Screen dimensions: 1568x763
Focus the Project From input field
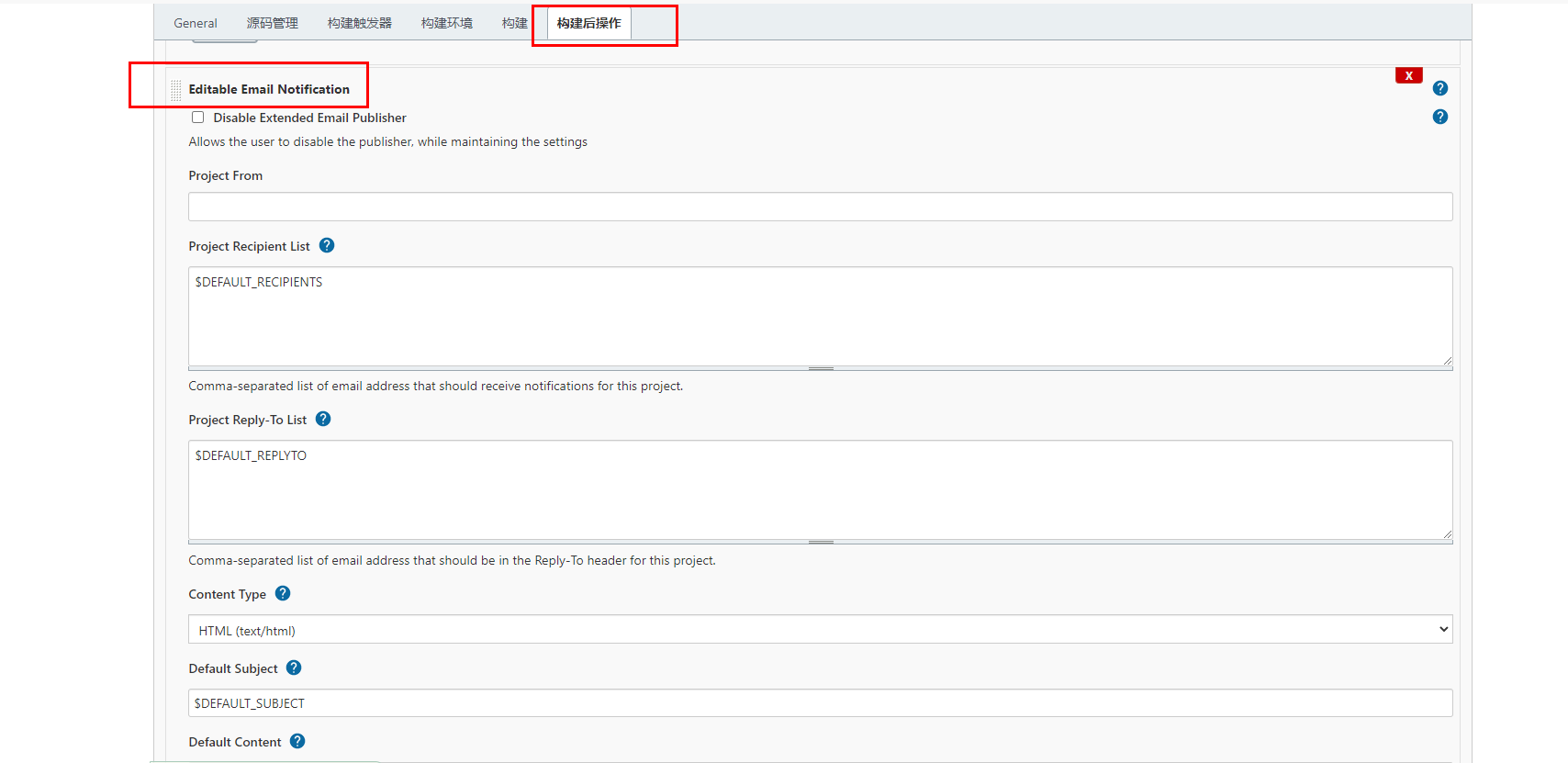[x=821, y=207]
